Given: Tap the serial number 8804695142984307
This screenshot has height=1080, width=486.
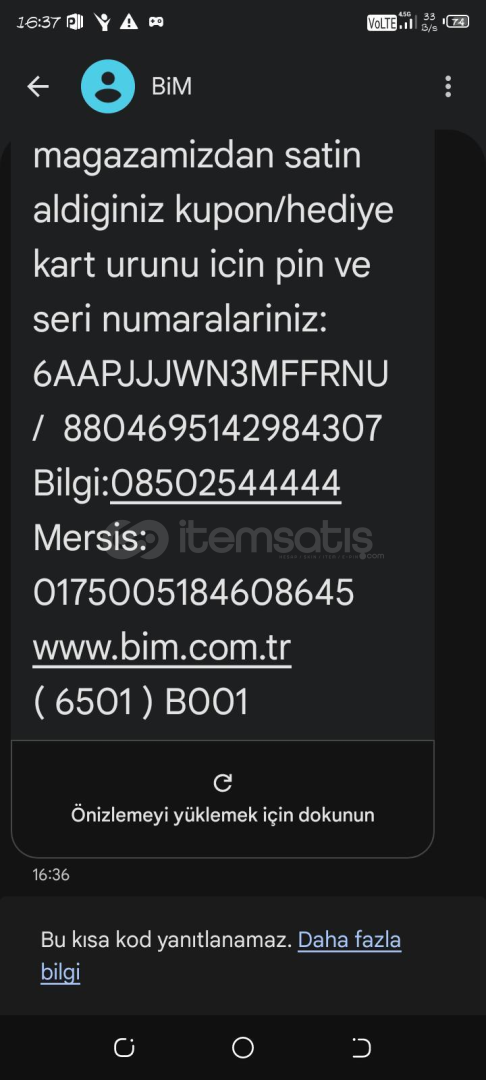Looking at the screenshot, I should pyautogui.click(x=222, y=428).
